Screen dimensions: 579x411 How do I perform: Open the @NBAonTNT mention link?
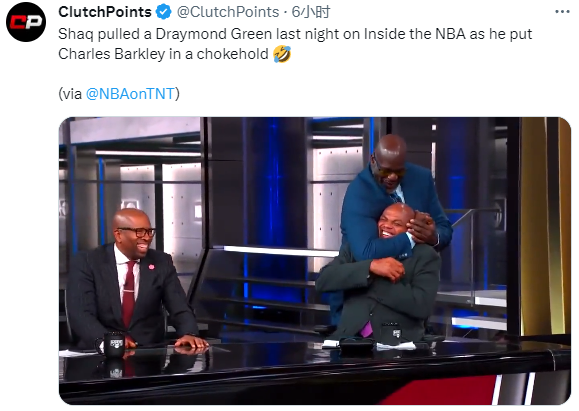(130, 94)
